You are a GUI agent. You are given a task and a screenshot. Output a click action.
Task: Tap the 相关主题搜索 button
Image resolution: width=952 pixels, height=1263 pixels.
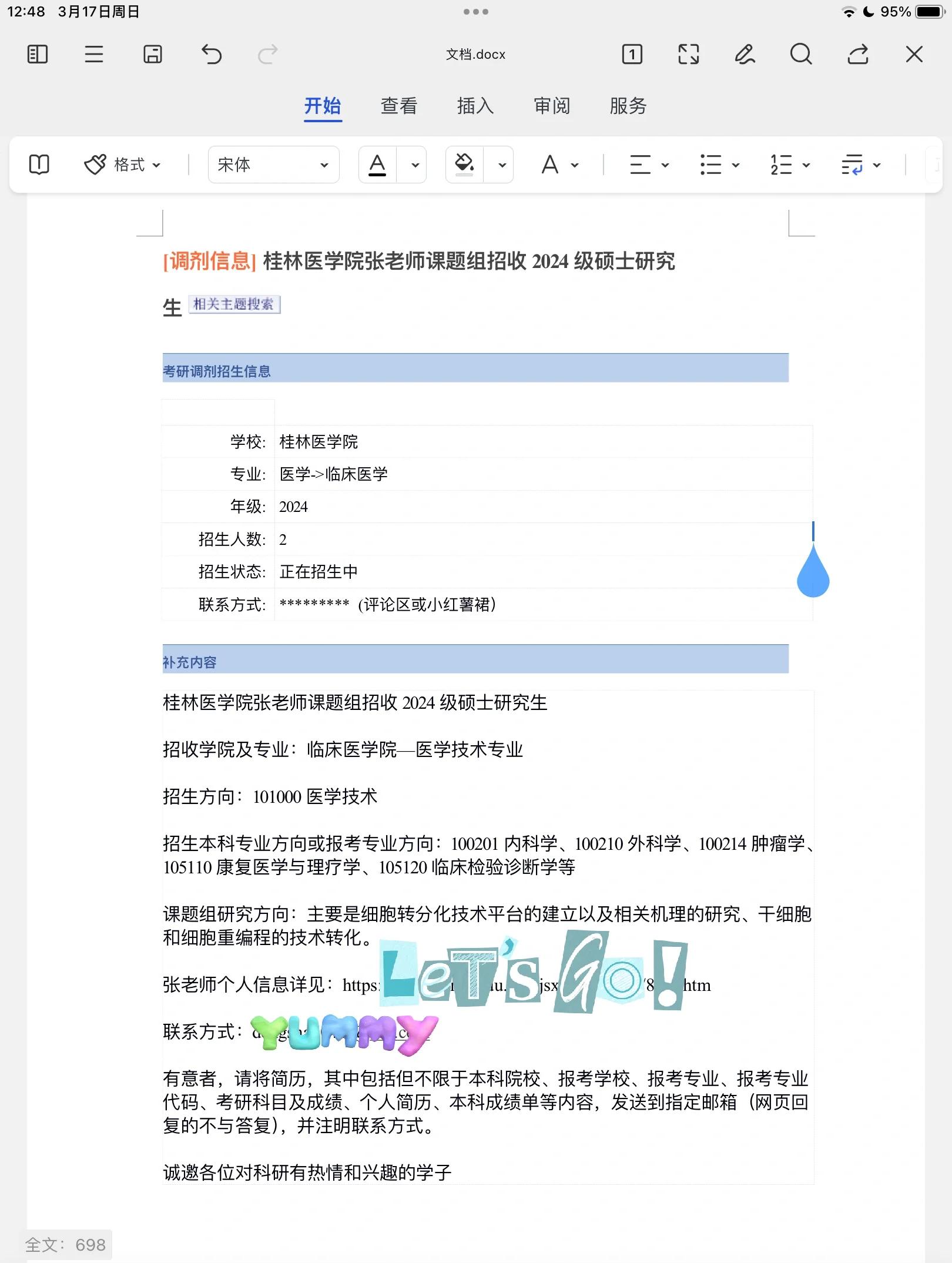234,304
